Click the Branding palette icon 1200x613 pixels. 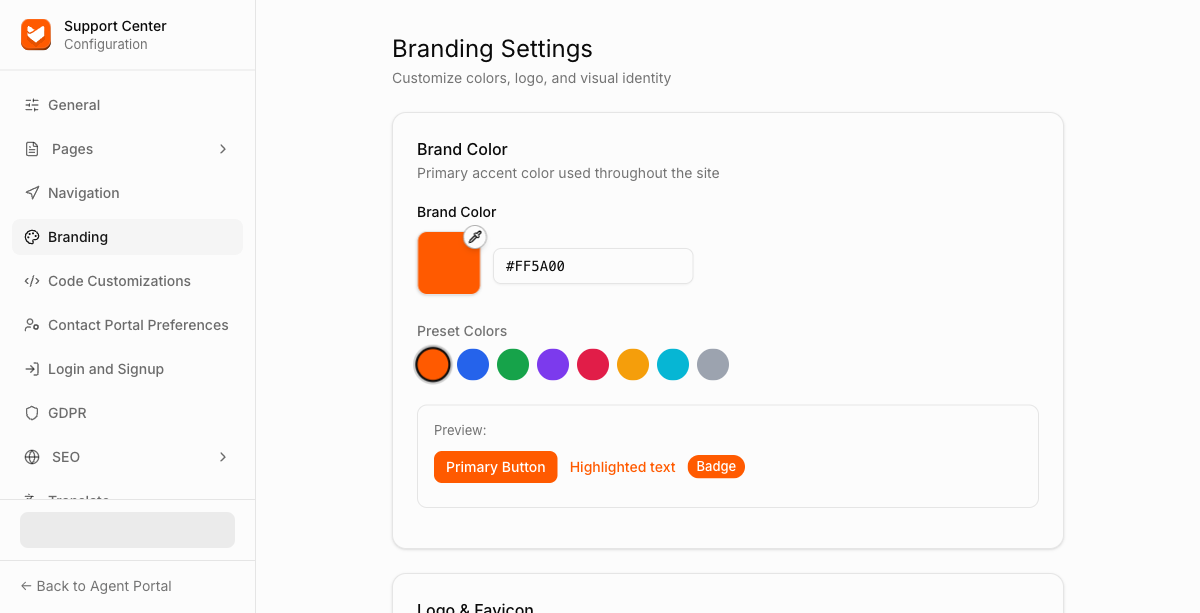pyautogui.click(x=32, y=237)
